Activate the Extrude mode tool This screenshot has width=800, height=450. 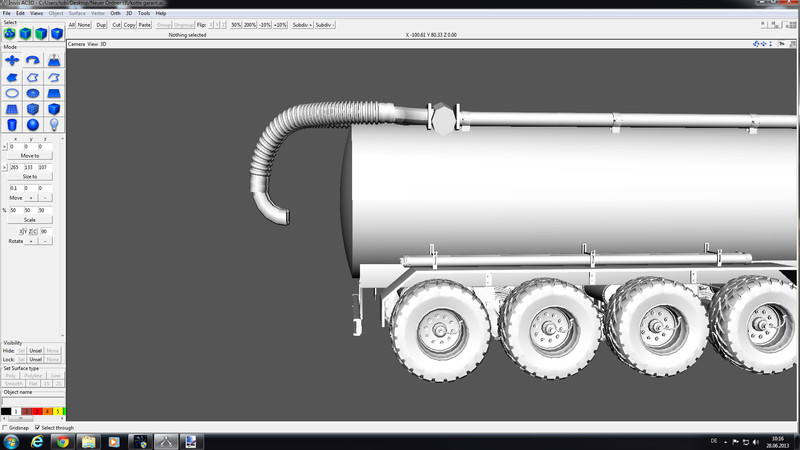pos(54,60)
